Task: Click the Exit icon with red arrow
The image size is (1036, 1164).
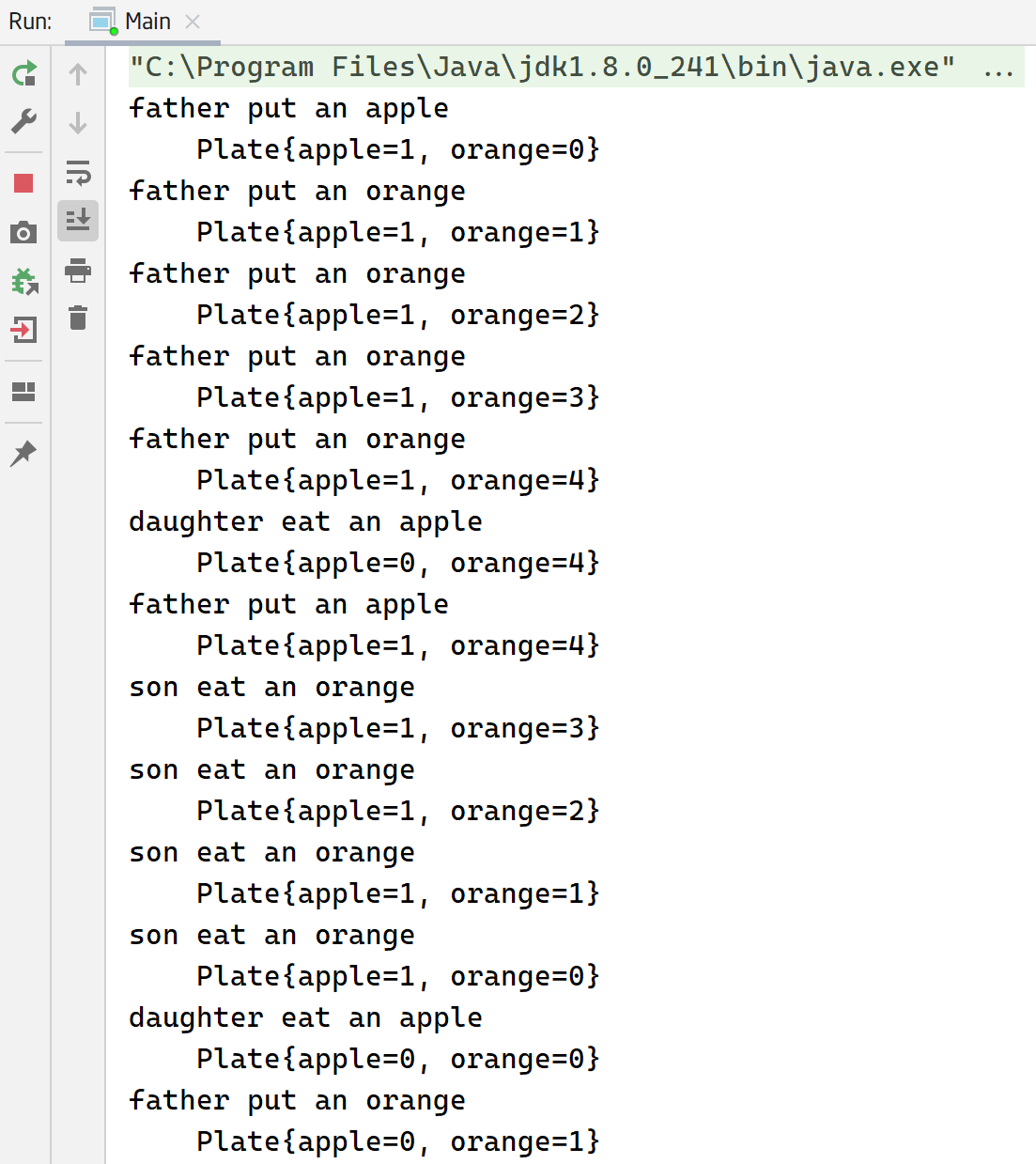Action: click(x=24, y=330)
